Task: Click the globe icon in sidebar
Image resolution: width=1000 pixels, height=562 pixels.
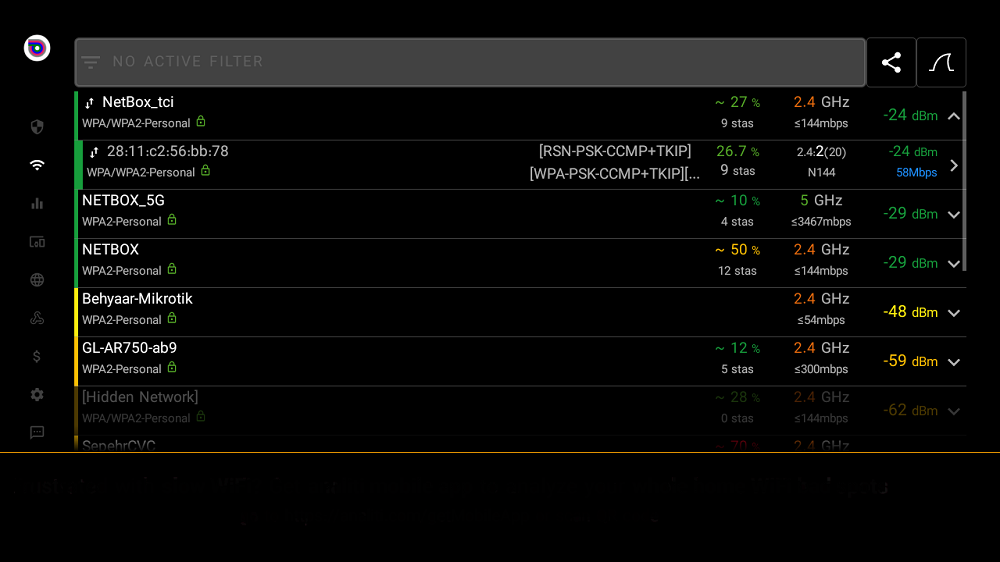Action: point(37,280)
